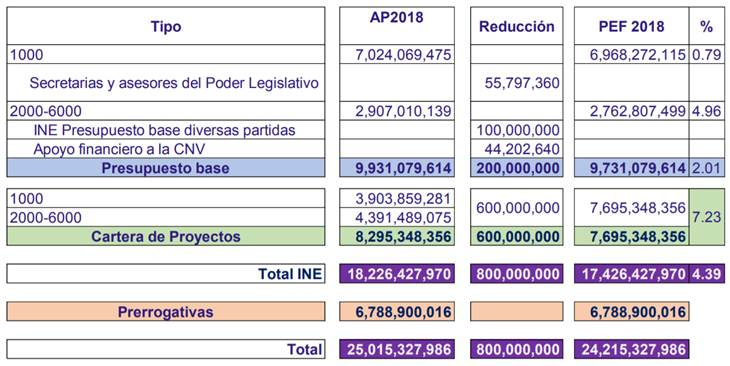Click the 4.39 percentage cell

pos(706,274)
